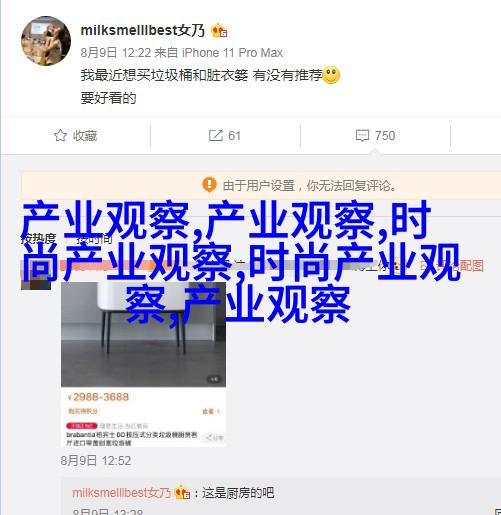Click the VIP badge beside the post author's name
The height and width of the screenshot is (515, 501).
pos(220,31)
